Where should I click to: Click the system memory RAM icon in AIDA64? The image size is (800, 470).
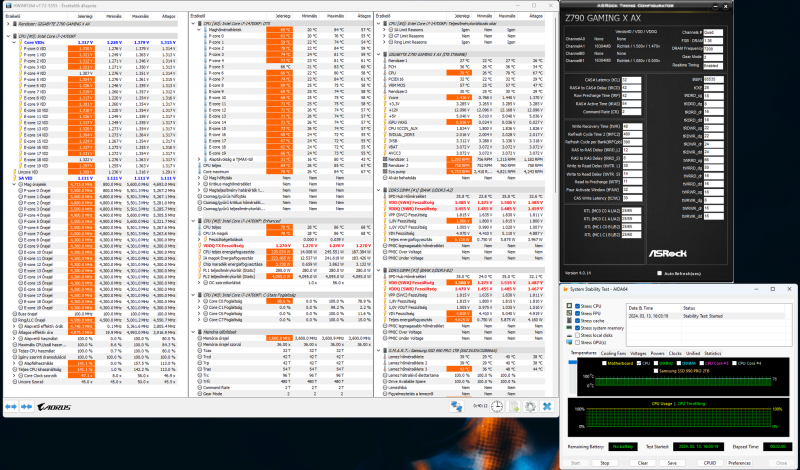(x=569, y=328)
